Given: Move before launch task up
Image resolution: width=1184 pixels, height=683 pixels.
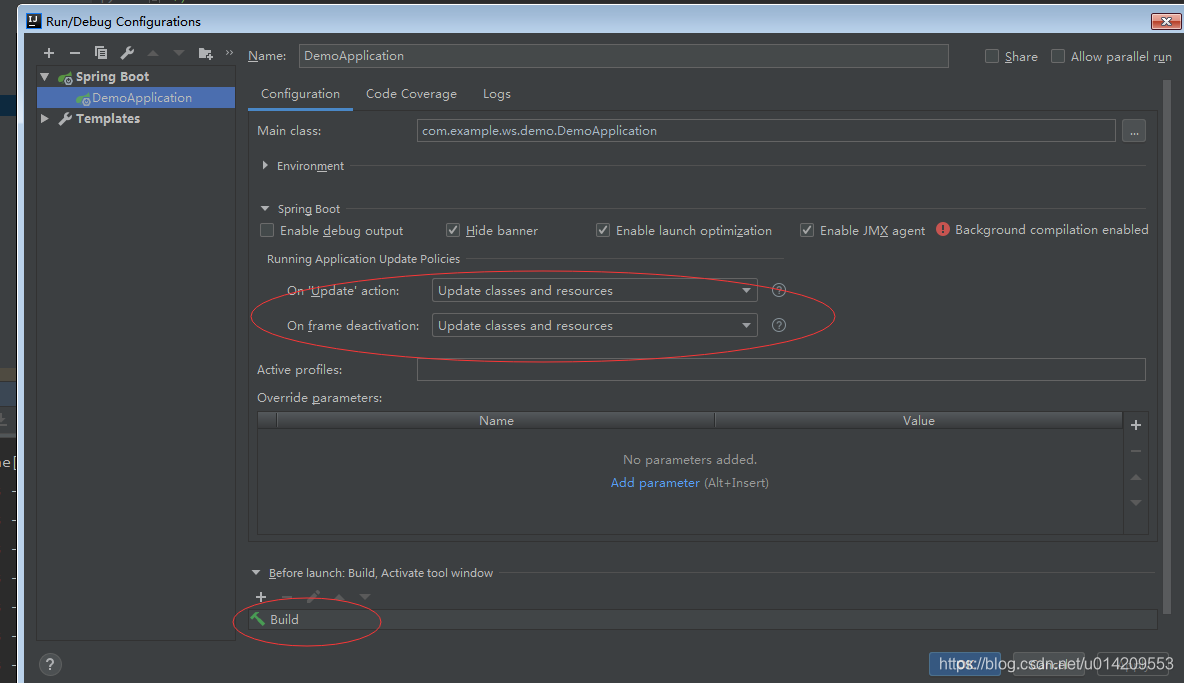Looking at the screenshot, I should [x=339, y=597].
